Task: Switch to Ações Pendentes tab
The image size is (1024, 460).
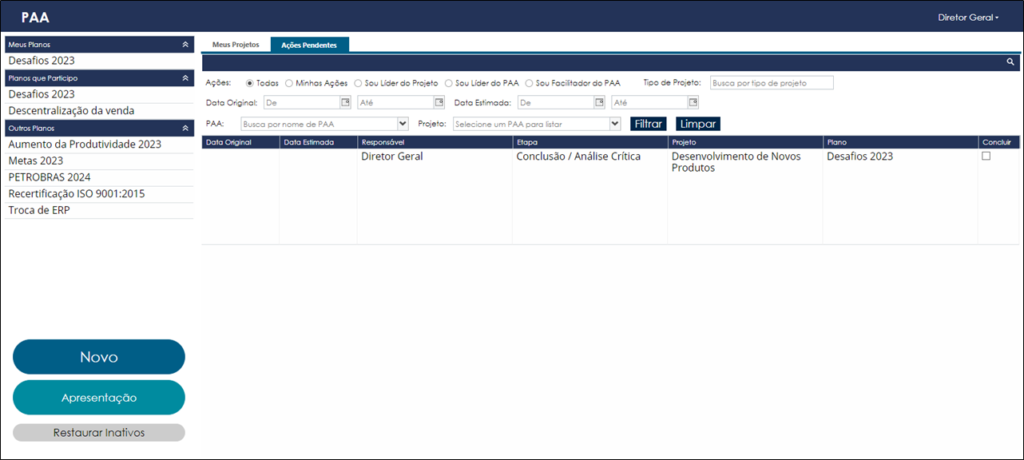Action: tap(310, 45)
